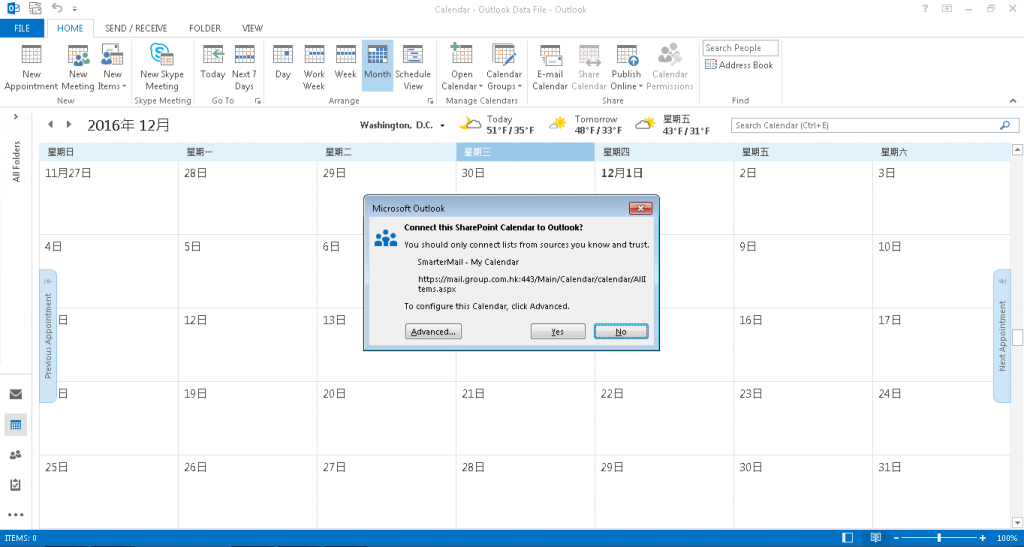Screen dimensions: 1024x547
Task: Open Tasks from the navigation bar
Action: [x=16, y=485]
